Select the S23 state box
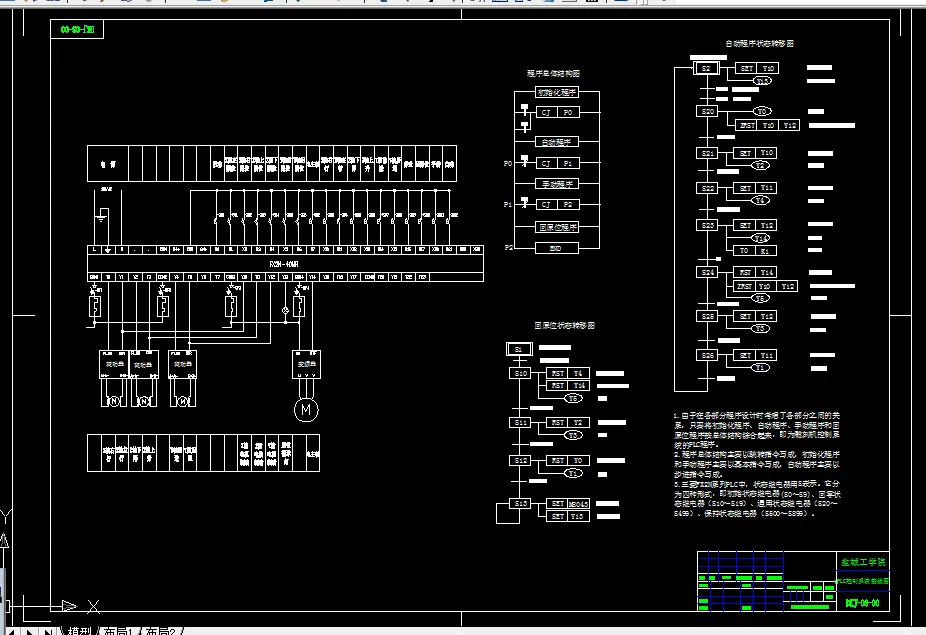Image resolution: width=926 pixels, height=635 pixels. tap(707, 226)
